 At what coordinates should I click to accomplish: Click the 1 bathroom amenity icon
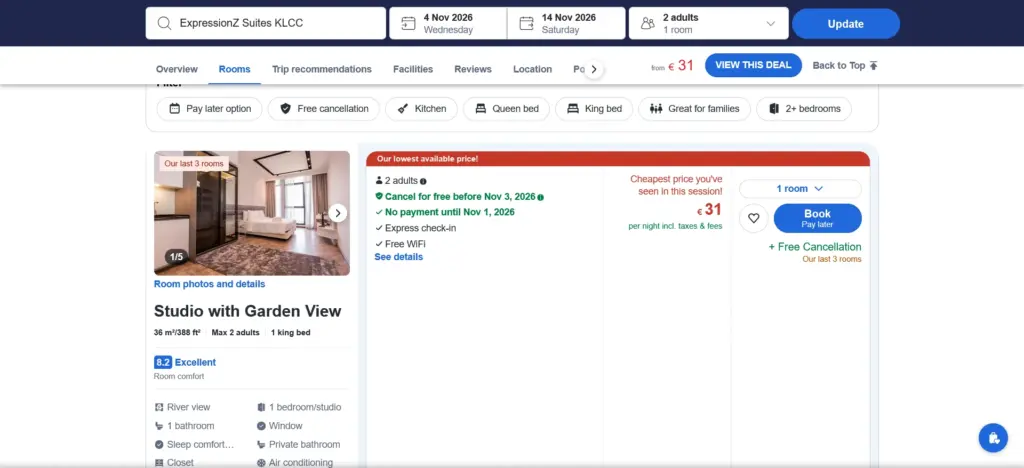coord(159,426)
